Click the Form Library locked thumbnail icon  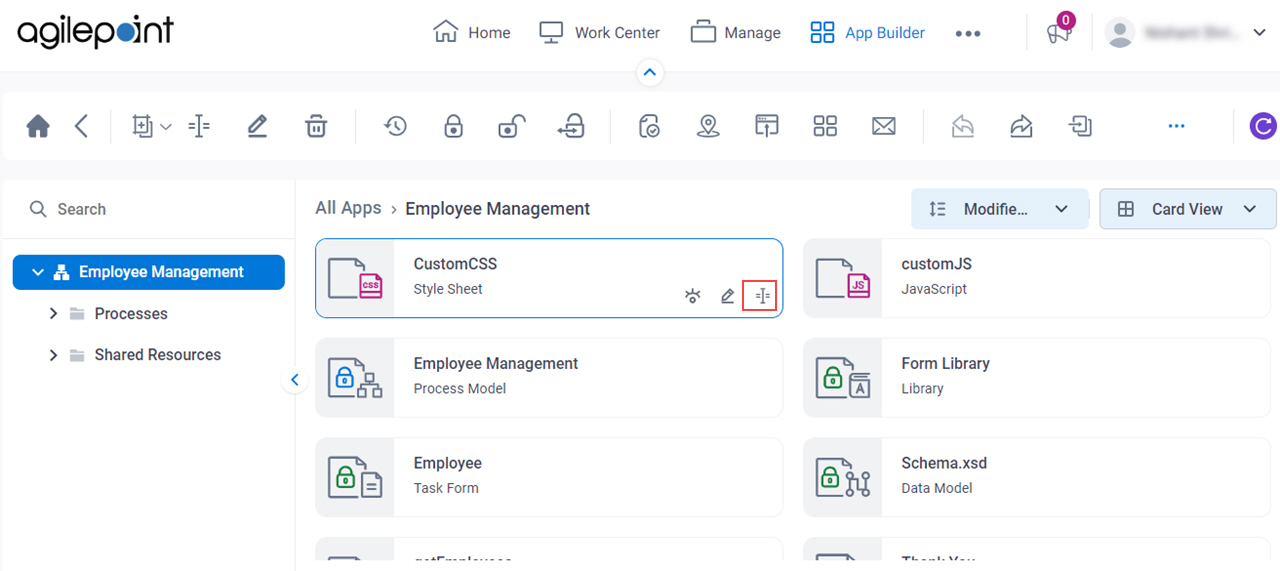click(843, 377)
